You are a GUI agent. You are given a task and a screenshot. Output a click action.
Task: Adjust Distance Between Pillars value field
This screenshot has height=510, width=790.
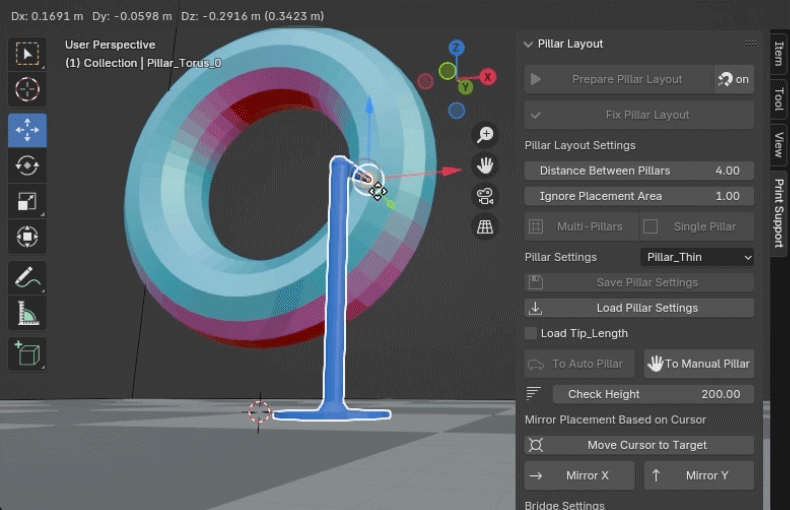(639, 170)
